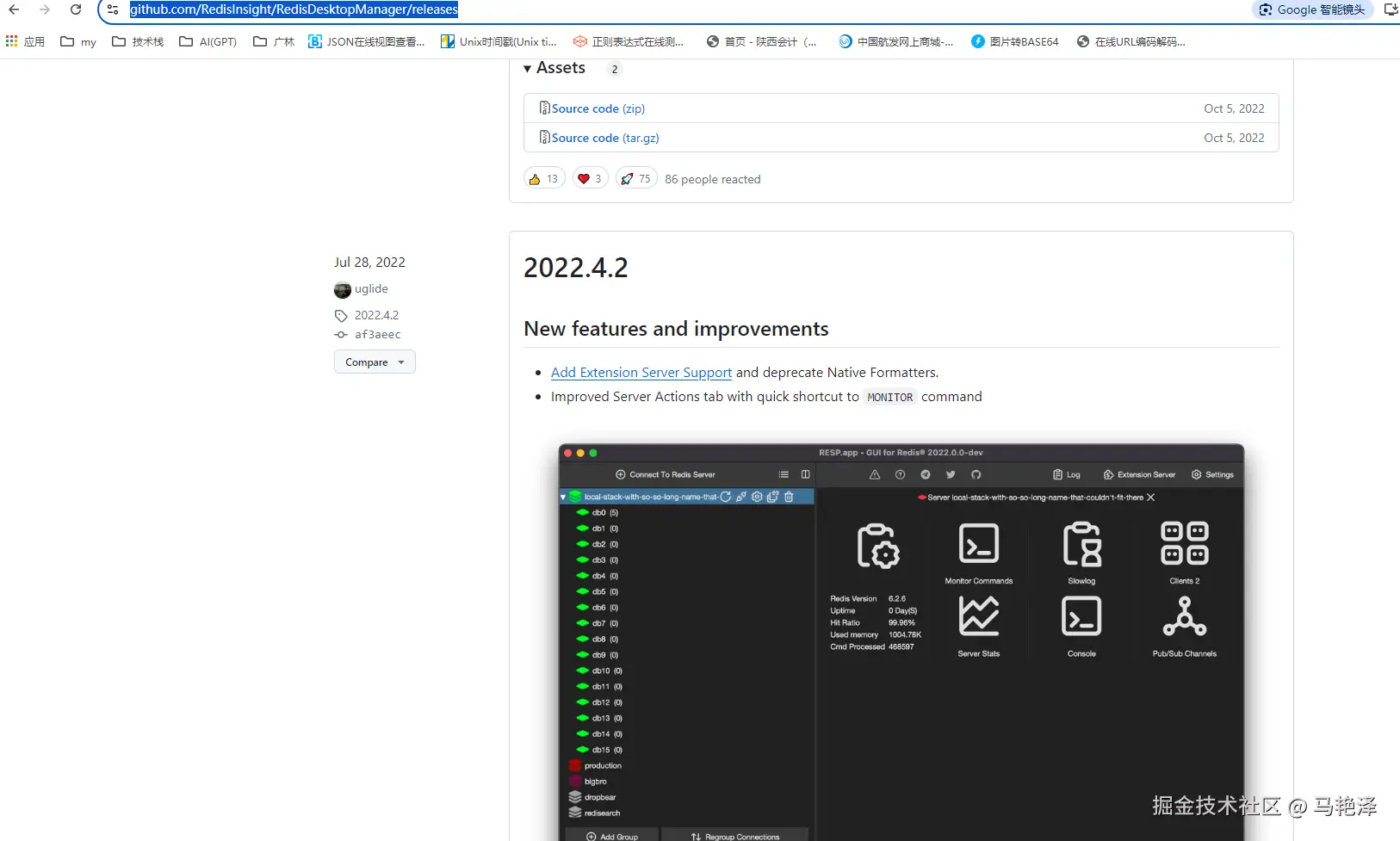
Task: Click the list view icon in RESP.app
Action: [x=784, y=474]
